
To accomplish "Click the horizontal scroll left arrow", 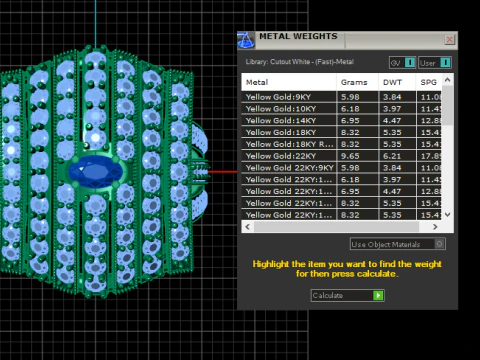I will click(247, 227).
